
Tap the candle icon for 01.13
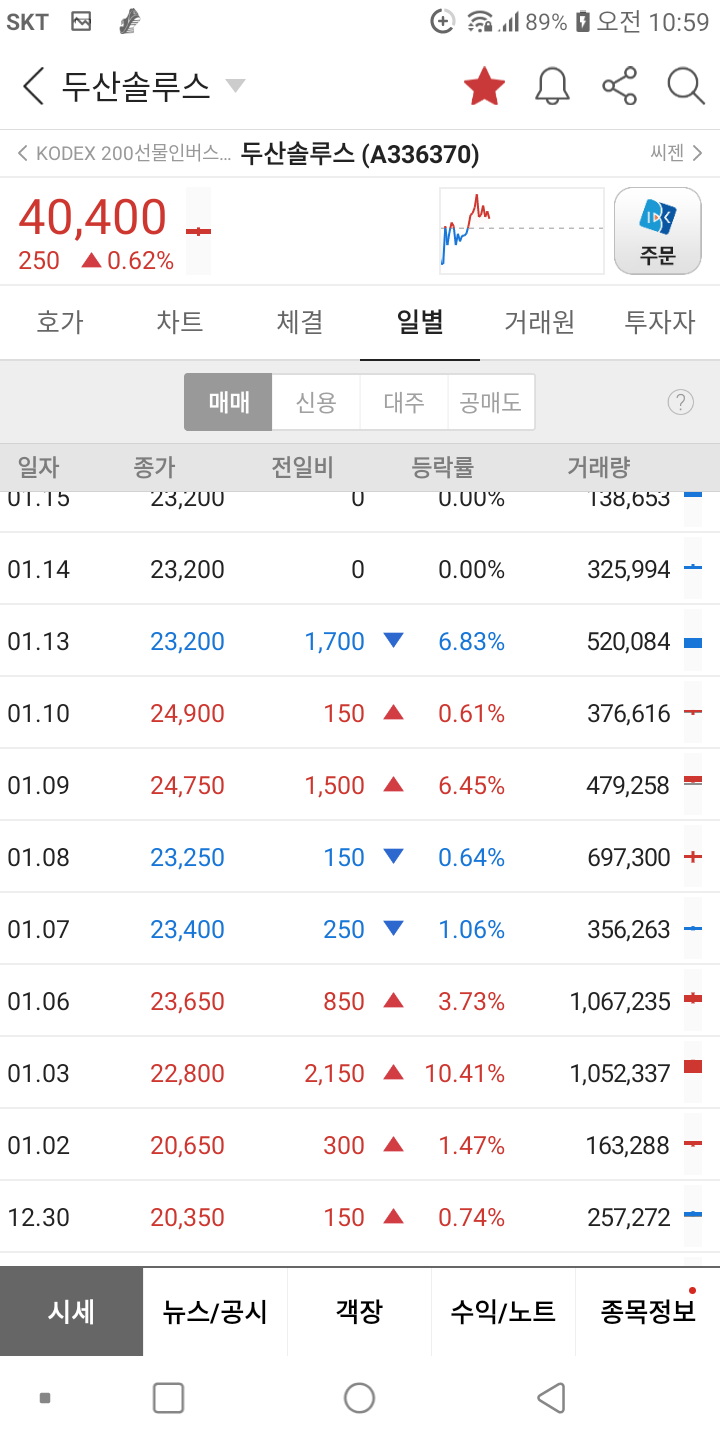coord(693,641)
